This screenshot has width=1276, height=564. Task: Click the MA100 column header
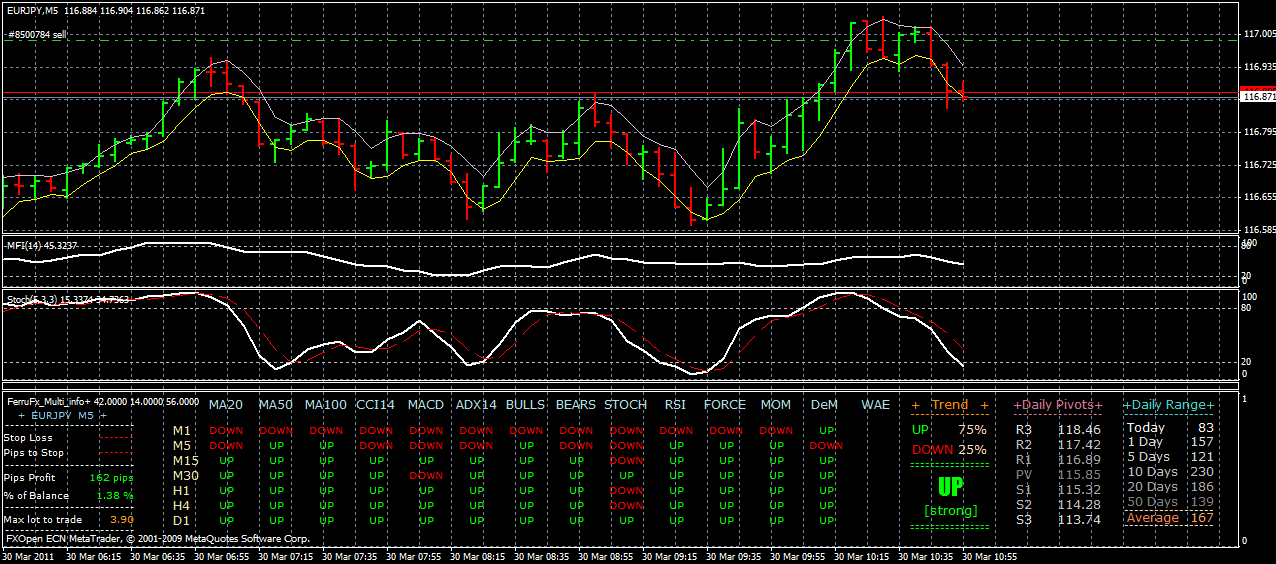click(x=326, y=405)
